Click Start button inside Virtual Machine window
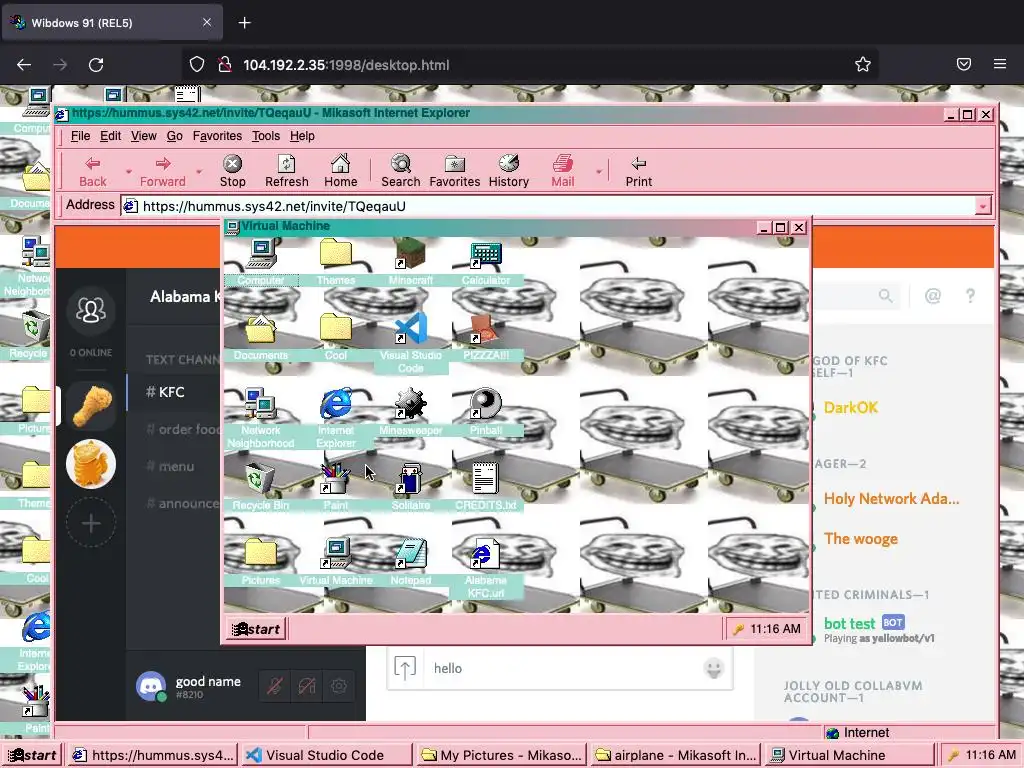Viewport: 1024px width, 768px height. 257,629
